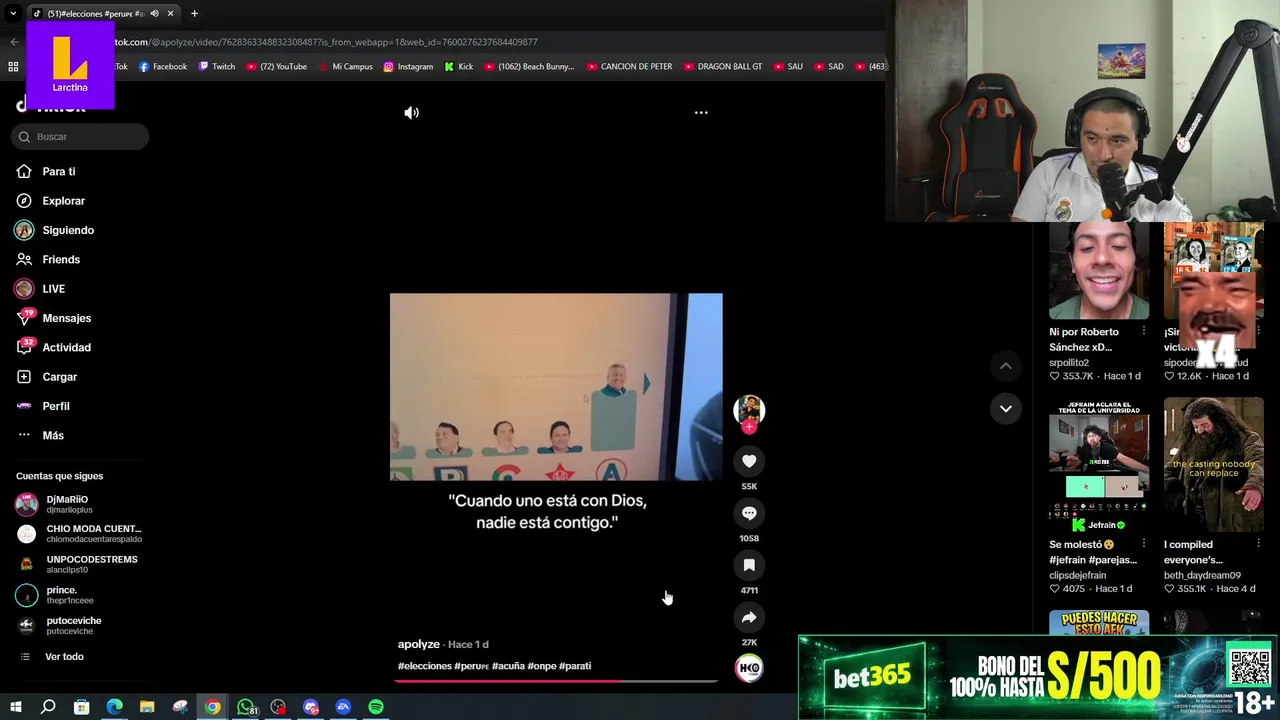Open the Para ti feed
Image resolution: width=1280 pixels, height=720 pixels.
point(59,172)
